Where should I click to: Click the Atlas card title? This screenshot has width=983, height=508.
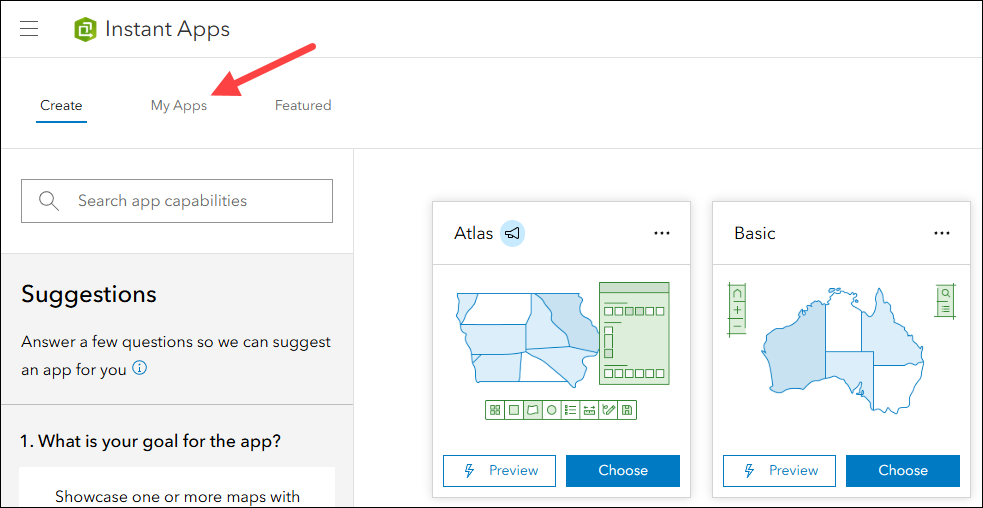[x=473, y=233]
